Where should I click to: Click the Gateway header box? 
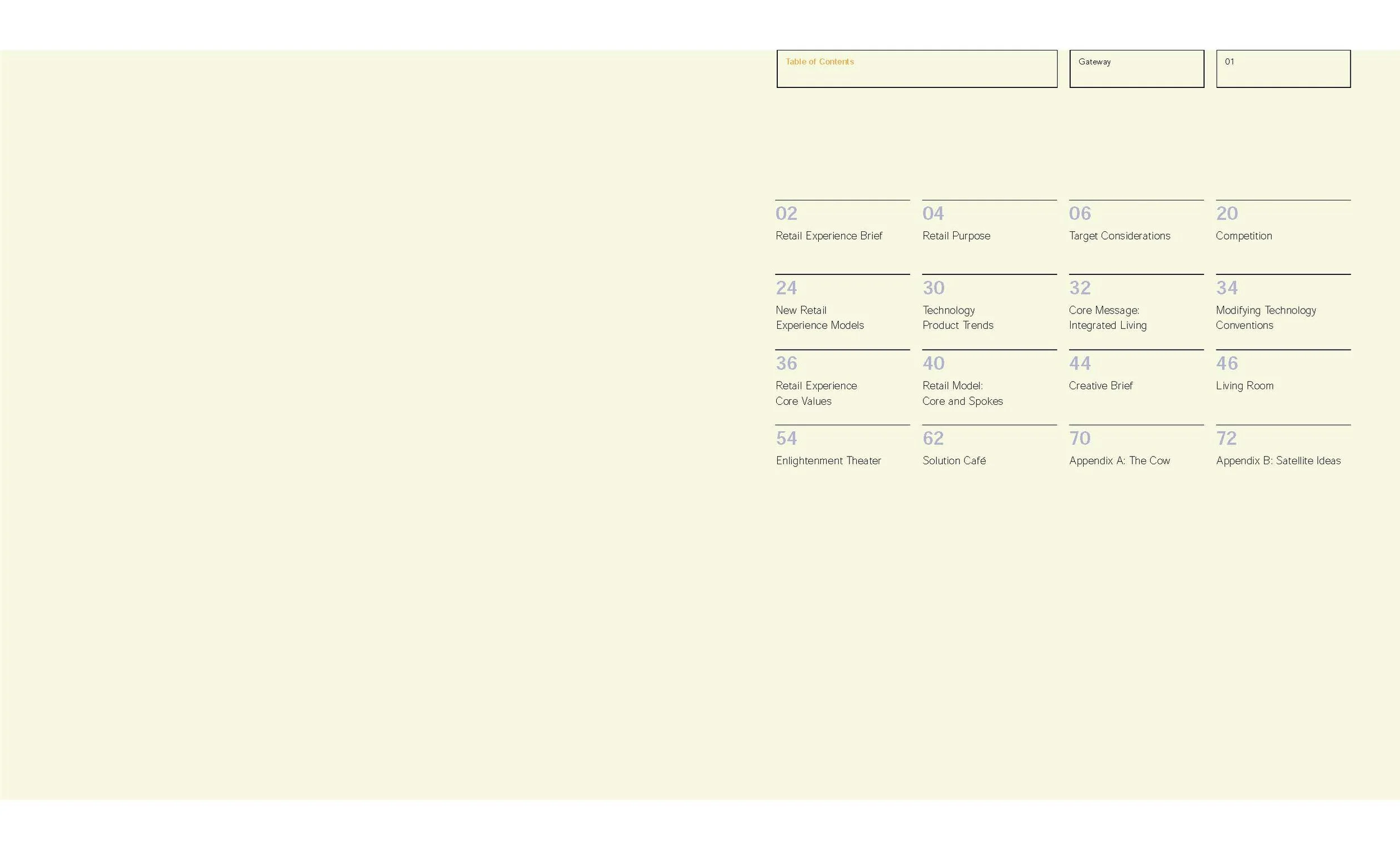point(1136,69)
